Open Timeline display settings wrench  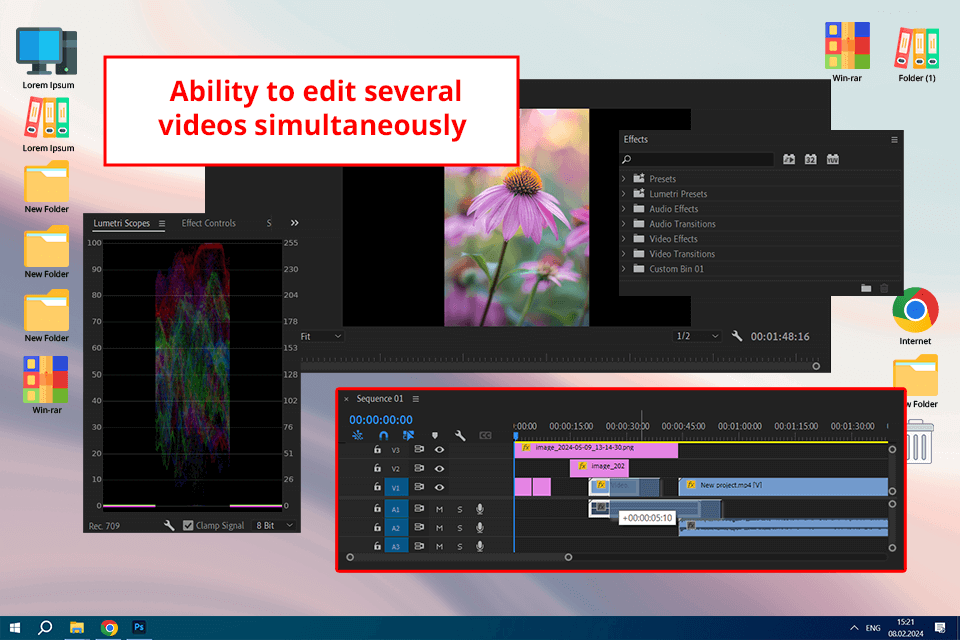tap(460, 435)
